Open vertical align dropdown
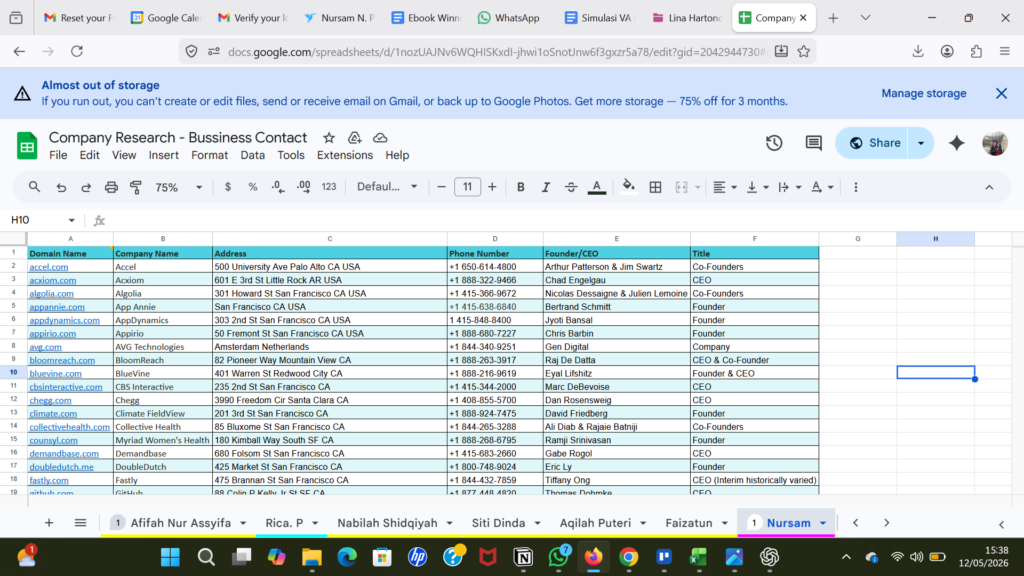The height and width of the screenshot is (576, 1024). click(758, 187)
